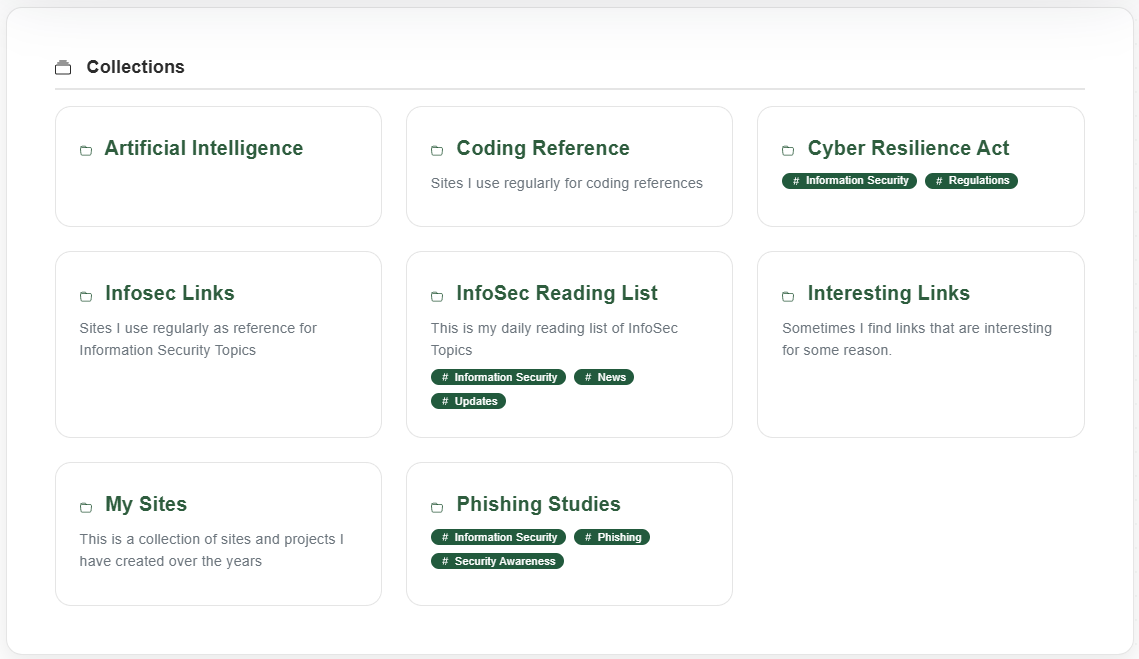This screenshot has width=1139, height=659.
Task: Click the folder icon beside Coding Reference
Action: tap(437, 150)
